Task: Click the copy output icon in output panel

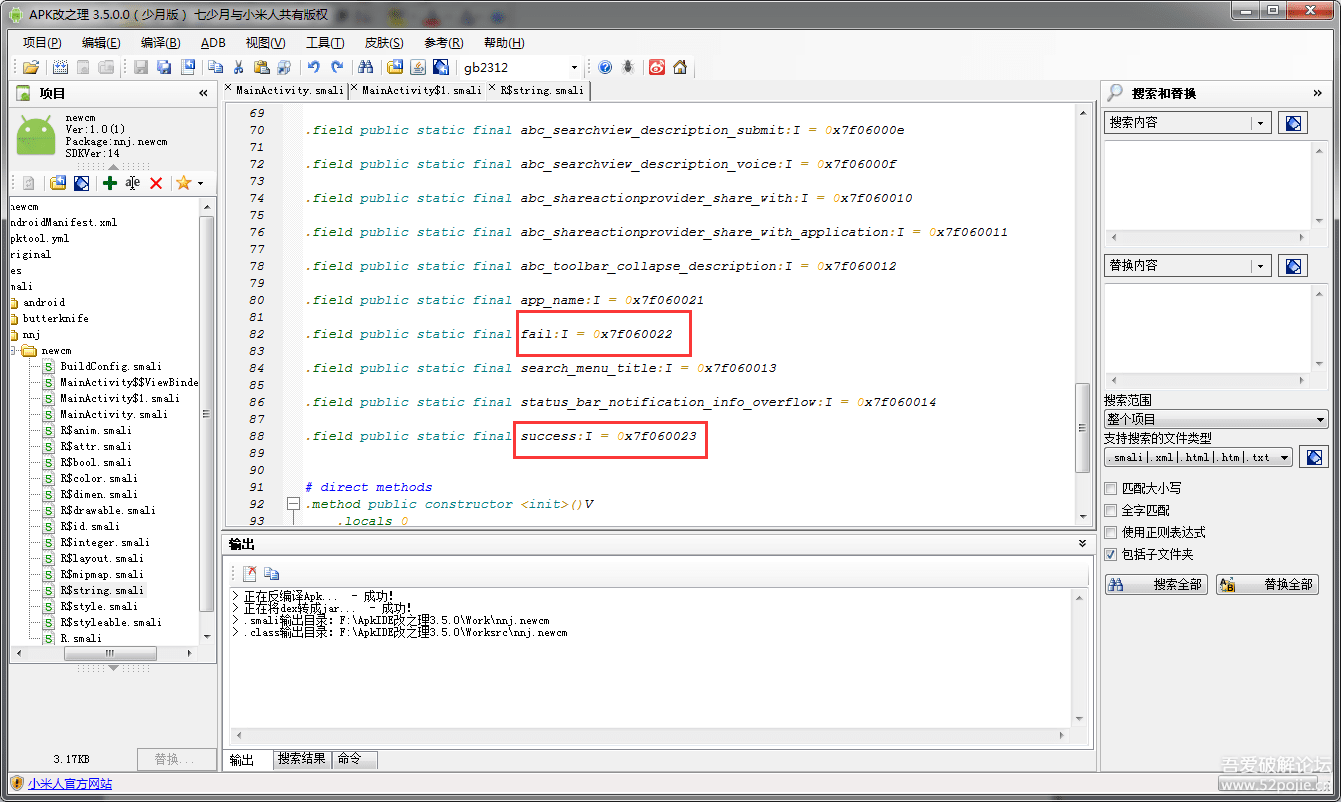Action: 271,573
